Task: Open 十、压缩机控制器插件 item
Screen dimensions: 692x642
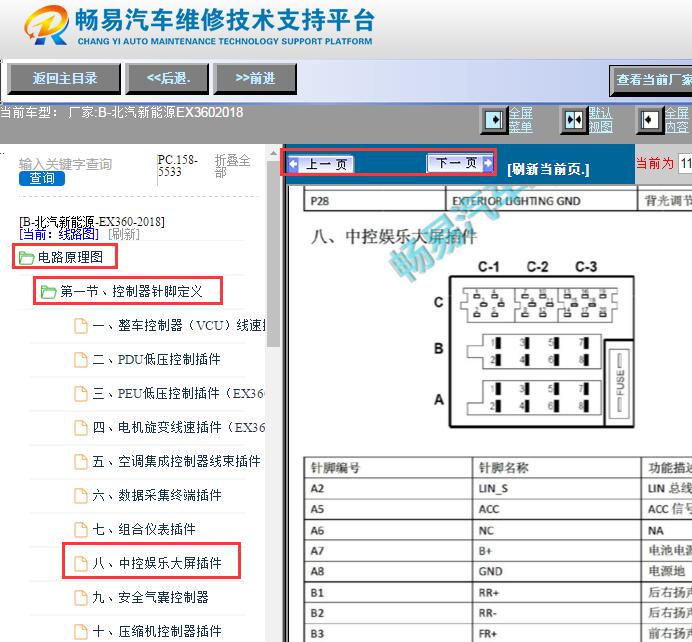Action: point(157,631)
